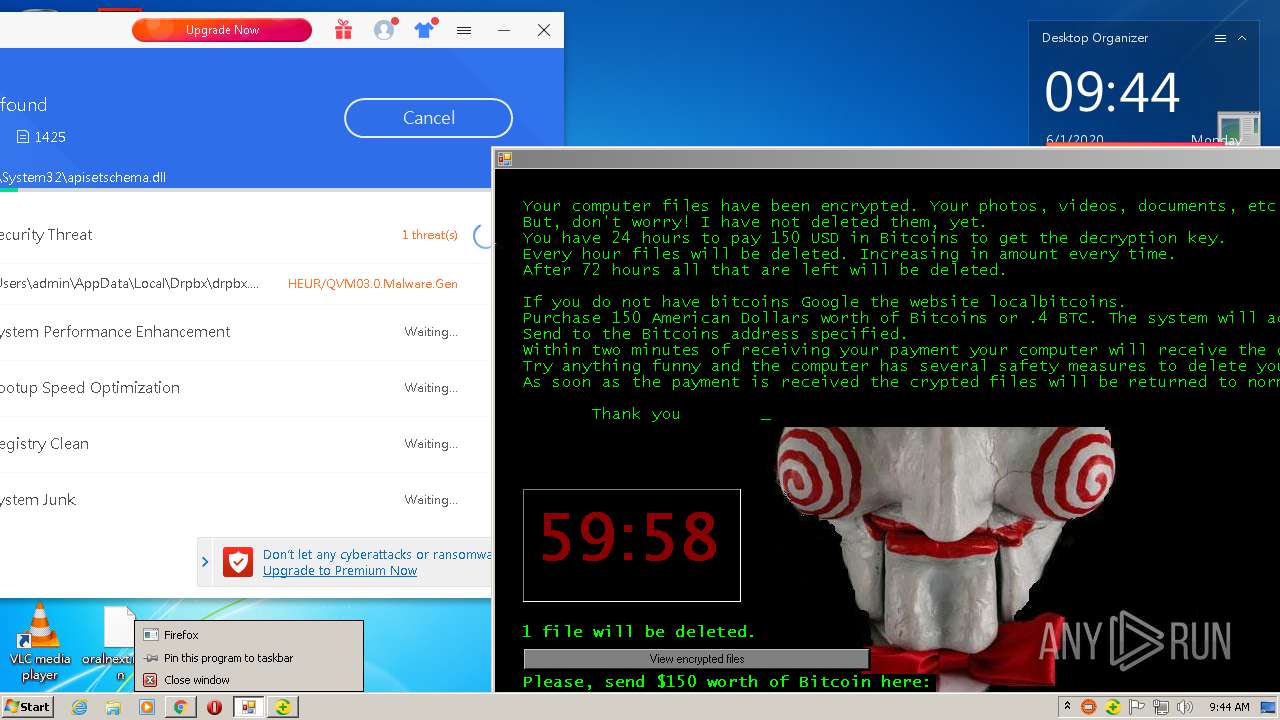Click the ransomware window title bar icon
The height and width of the screenshot is (720, 1280).
505,159
